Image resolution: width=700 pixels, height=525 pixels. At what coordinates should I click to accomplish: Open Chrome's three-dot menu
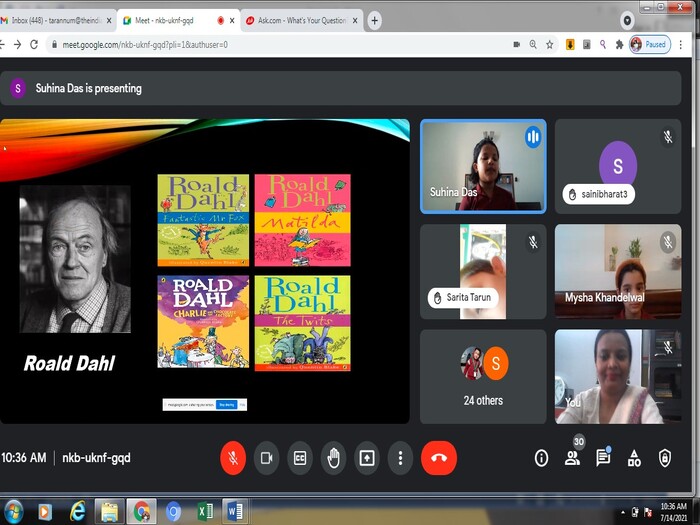pyautogui.click(x=680, y=44)
